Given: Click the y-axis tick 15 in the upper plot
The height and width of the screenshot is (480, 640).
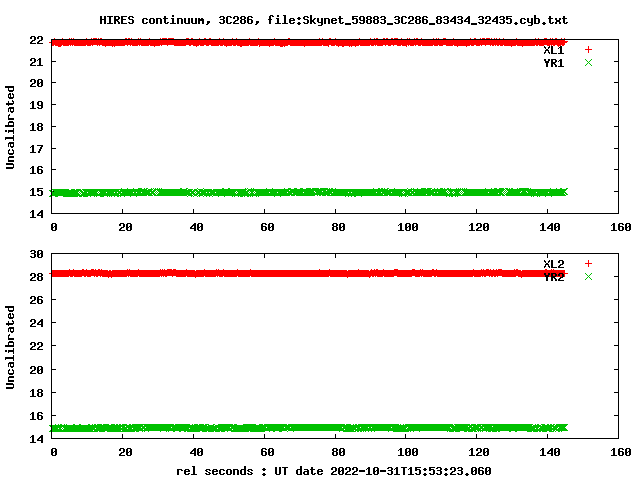Looking at the screenshot, I should 36,192.
